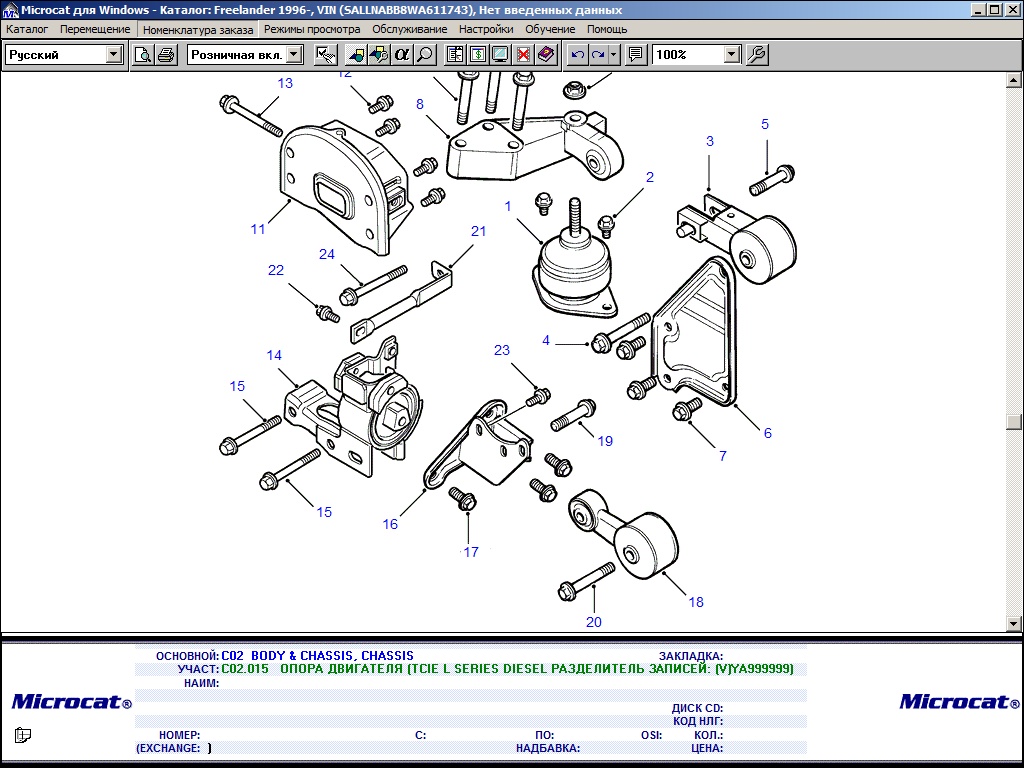Select part callout number 14
The image size is (1024, 768).
pyautogui.click(x=274, y=355)
